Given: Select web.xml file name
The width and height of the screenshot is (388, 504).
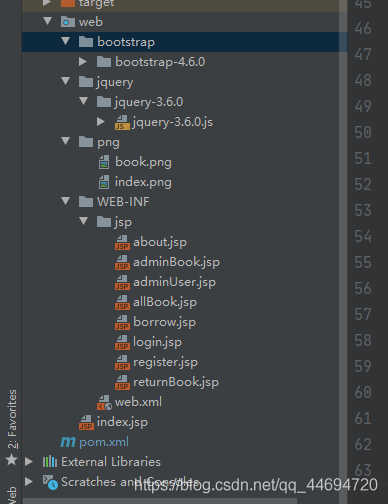Looking at the screenshot, I should point(138,402).
